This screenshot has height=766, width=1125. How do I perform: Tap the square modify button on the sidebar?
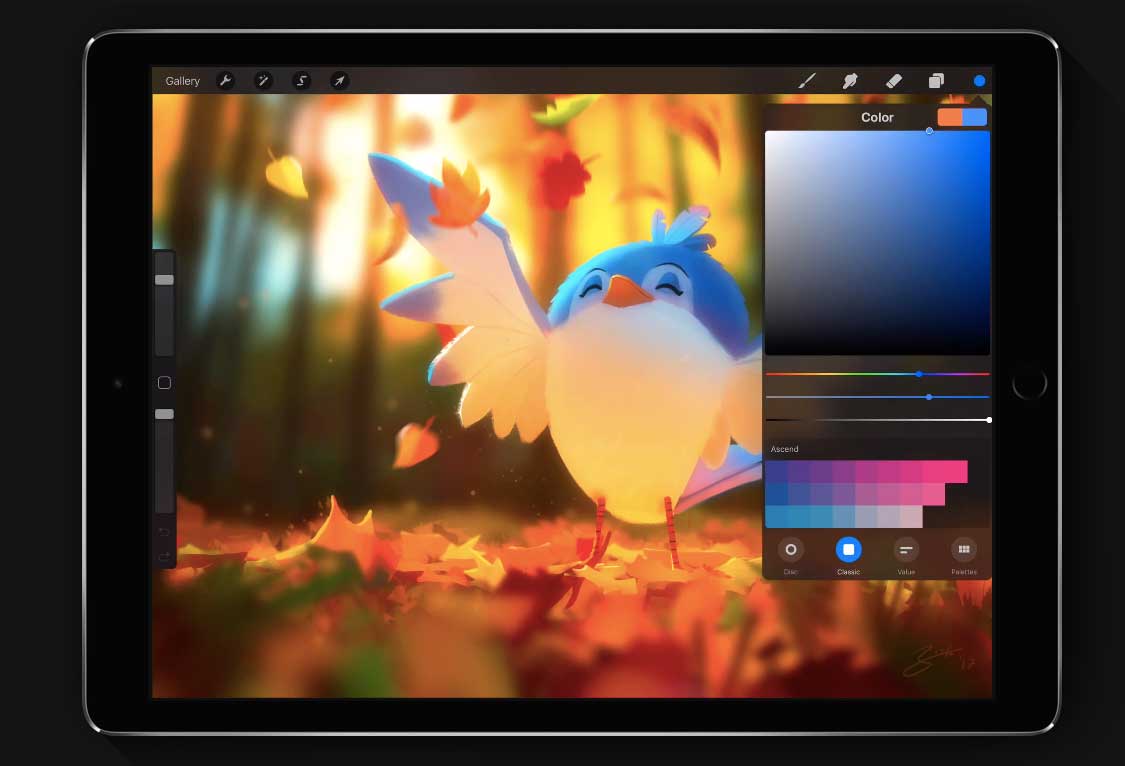(x=164, y=383)
